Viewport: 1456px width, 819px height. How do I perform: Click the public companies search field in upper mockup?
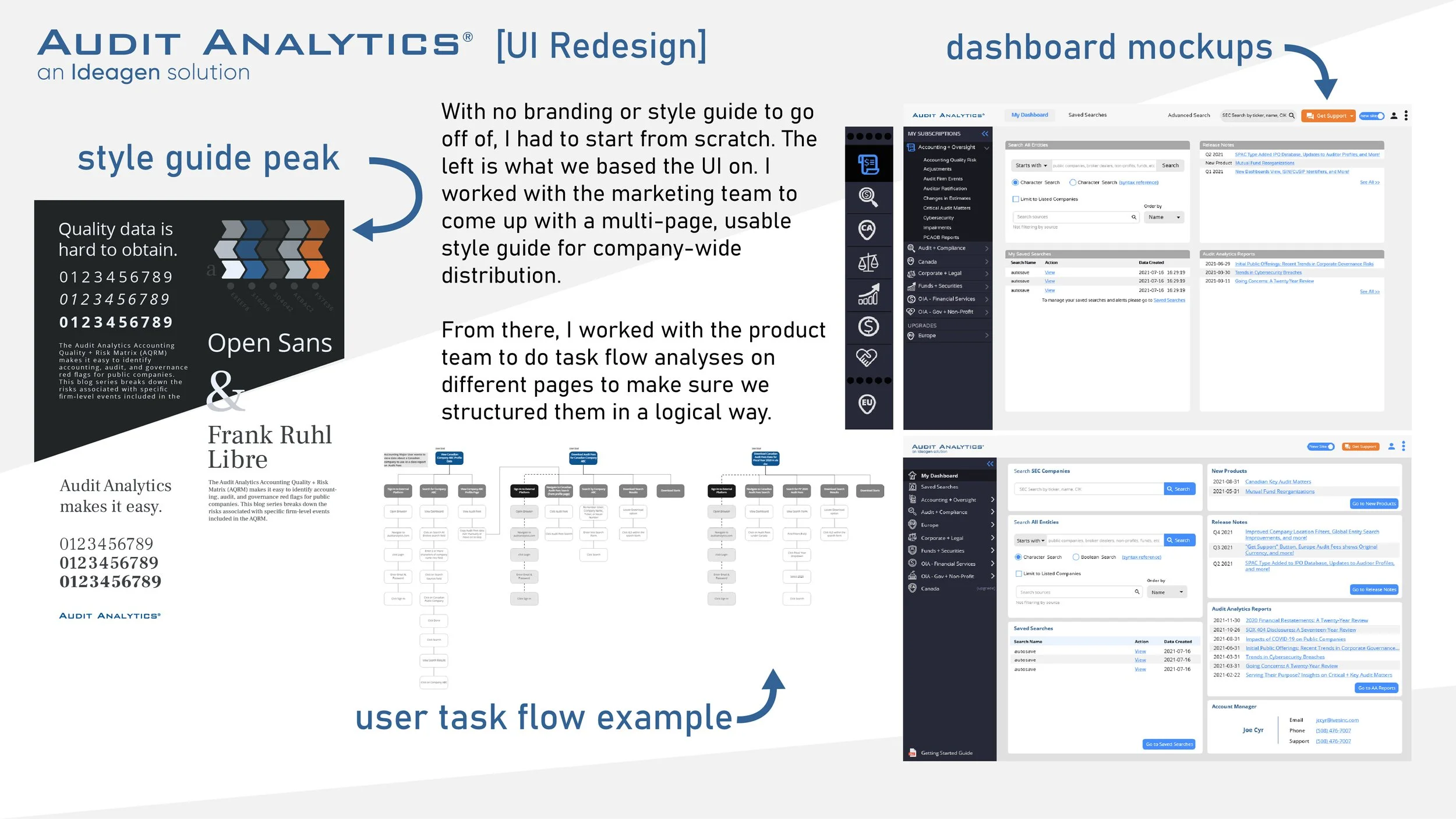pyautogui.click(x=1103, y=165)
